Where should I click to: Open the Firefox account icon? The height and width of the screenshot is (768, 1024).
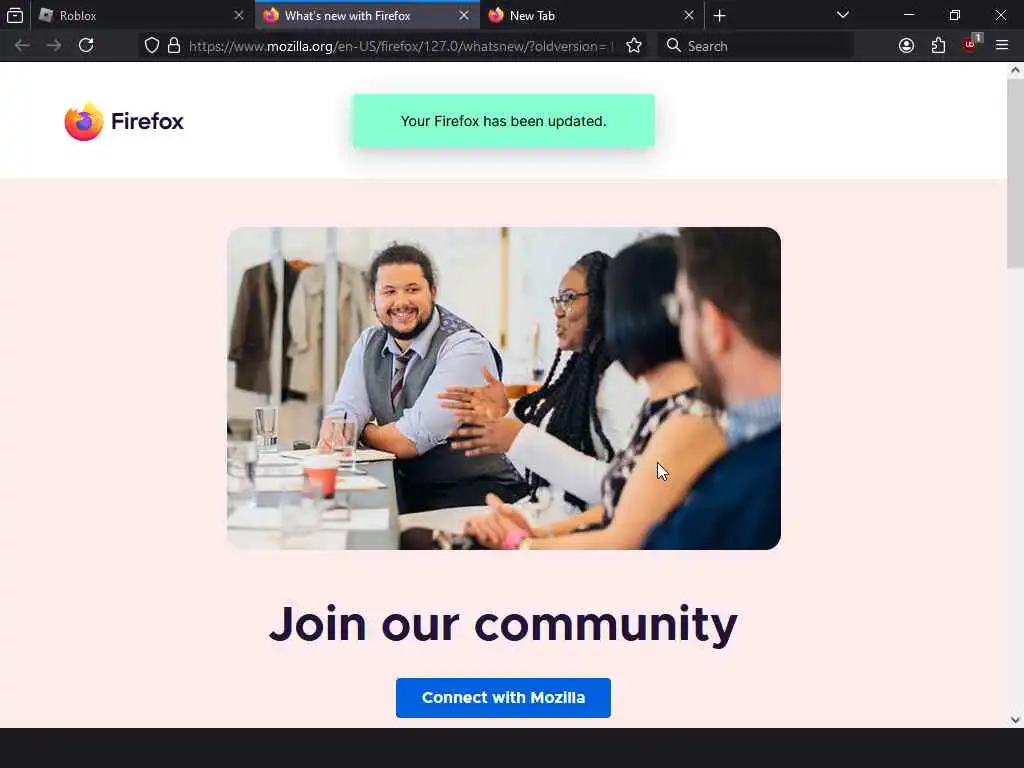click(906, 45)
